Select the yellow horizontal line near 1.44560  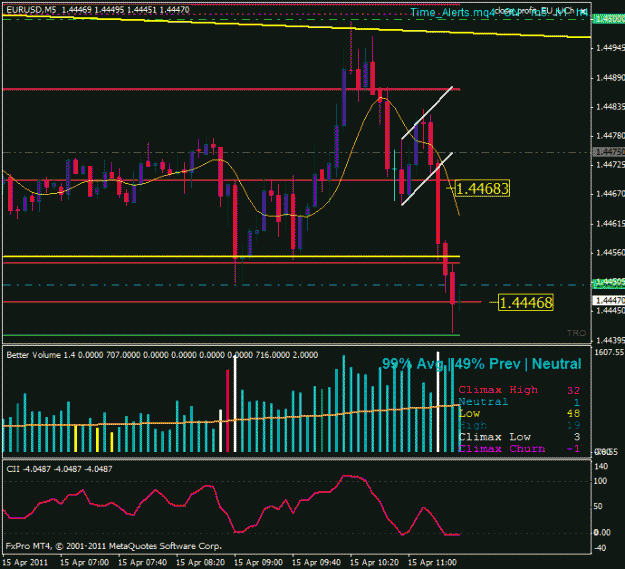231,257
